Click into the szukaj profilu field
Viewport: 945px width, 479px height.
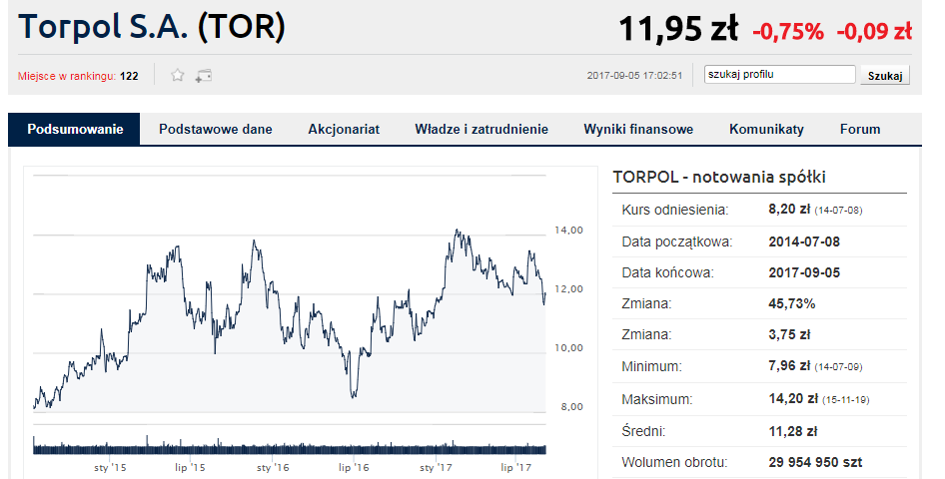point(779,75)
